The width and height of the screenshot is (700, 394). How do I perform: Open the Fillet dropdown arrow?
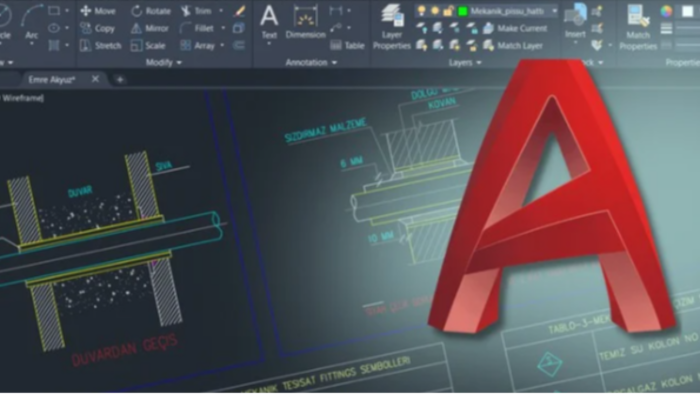[223, 28]
